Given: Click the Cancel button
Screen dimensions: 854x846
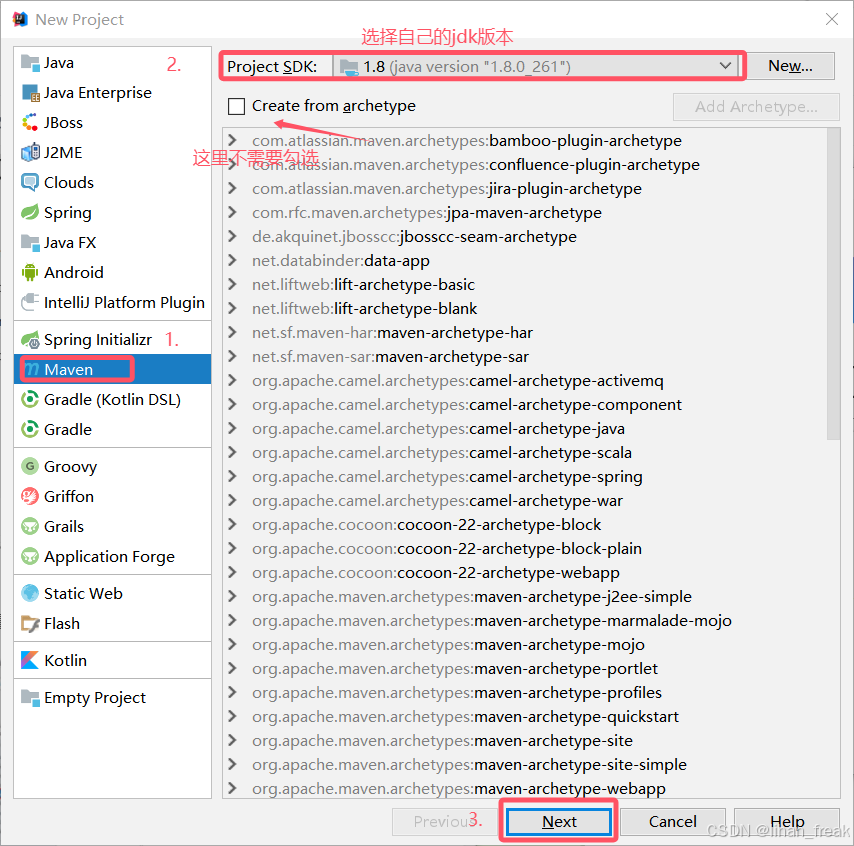Looking at the screenshot, I should pos(673,821).
